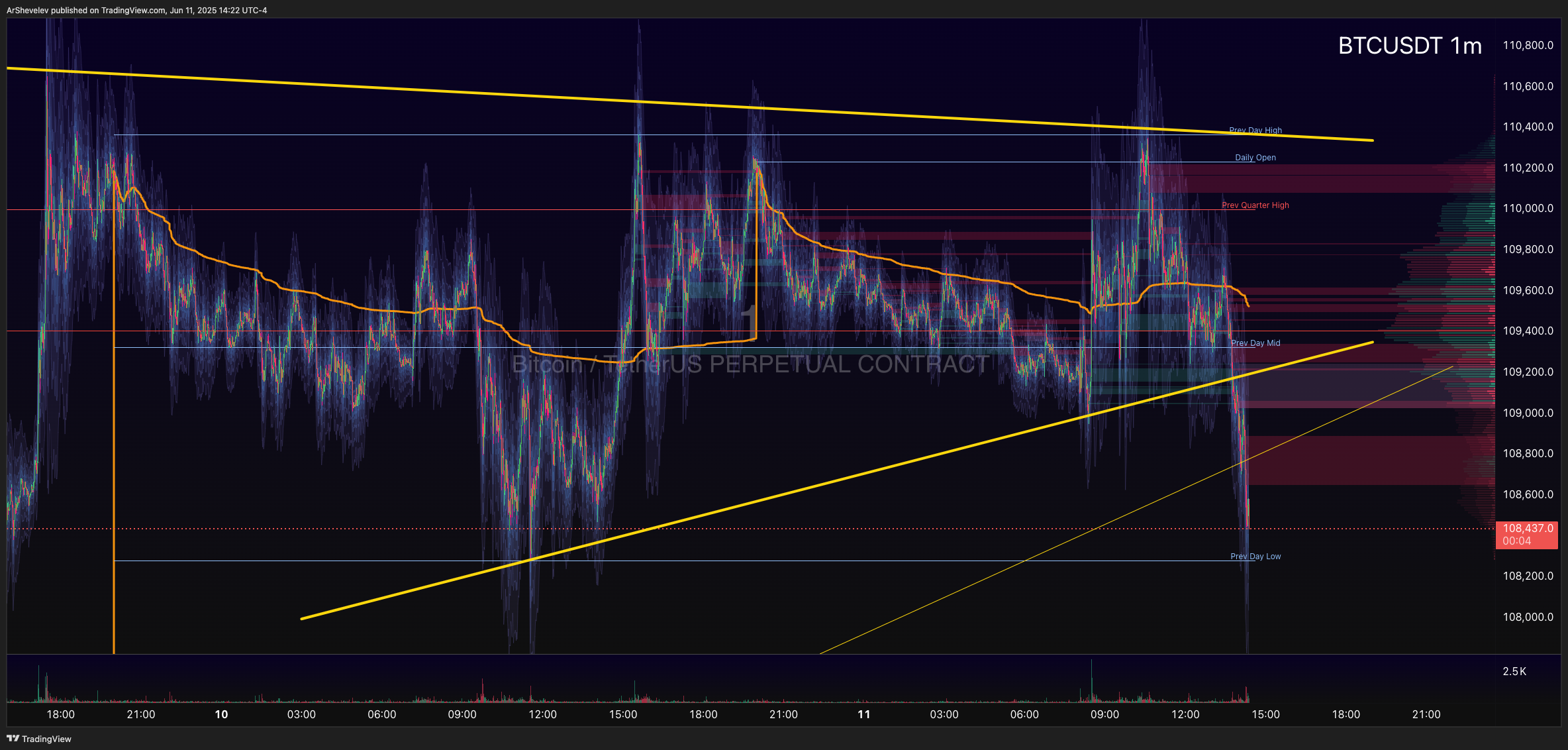The image size is (1568, 750).
Task: Click the 110,000.0 price axis label
Action: [x=1528, y=208]
